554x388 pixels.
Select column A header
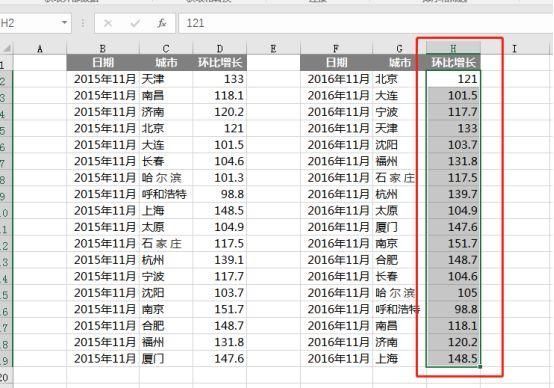click(40, 48)
